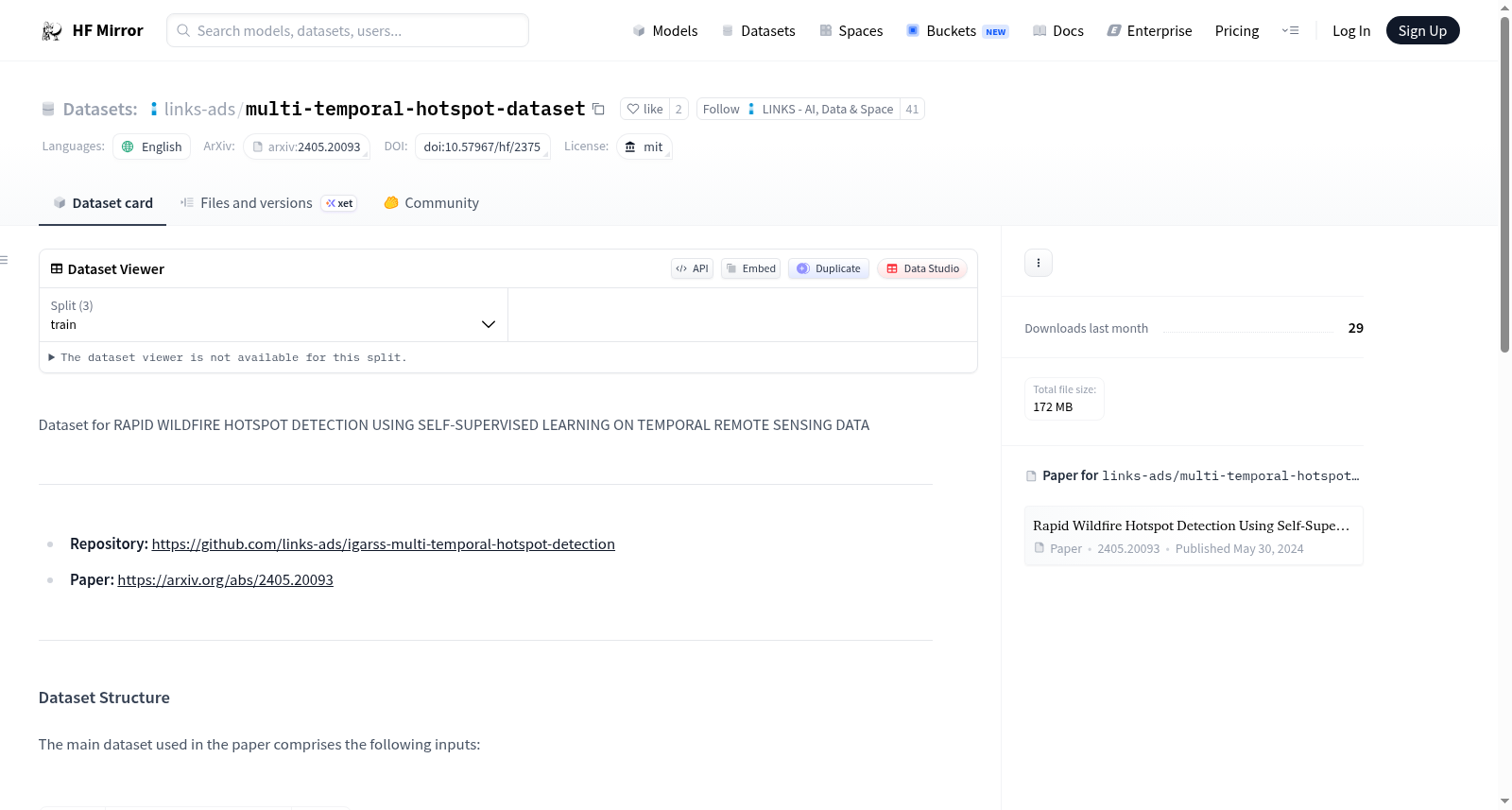Open the Models page
This screenshot has width=1512, height=810.
(x=665, y=31)
